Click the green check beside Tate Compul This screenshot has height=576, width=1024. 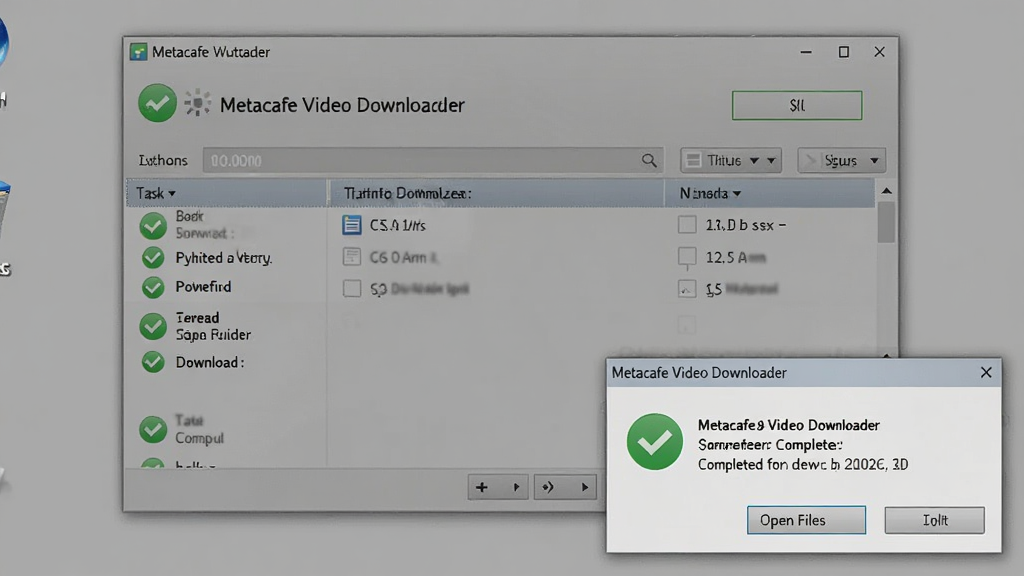pos(153,429)
